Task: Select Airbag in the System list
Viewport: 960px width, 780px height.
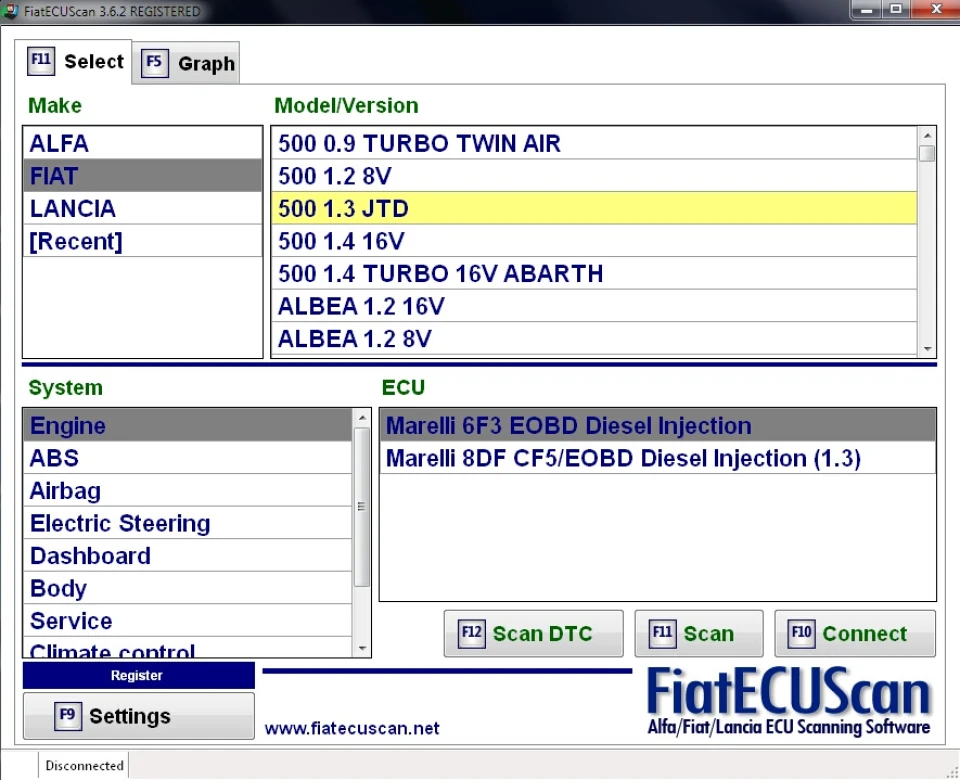Action: pos(187,490)
